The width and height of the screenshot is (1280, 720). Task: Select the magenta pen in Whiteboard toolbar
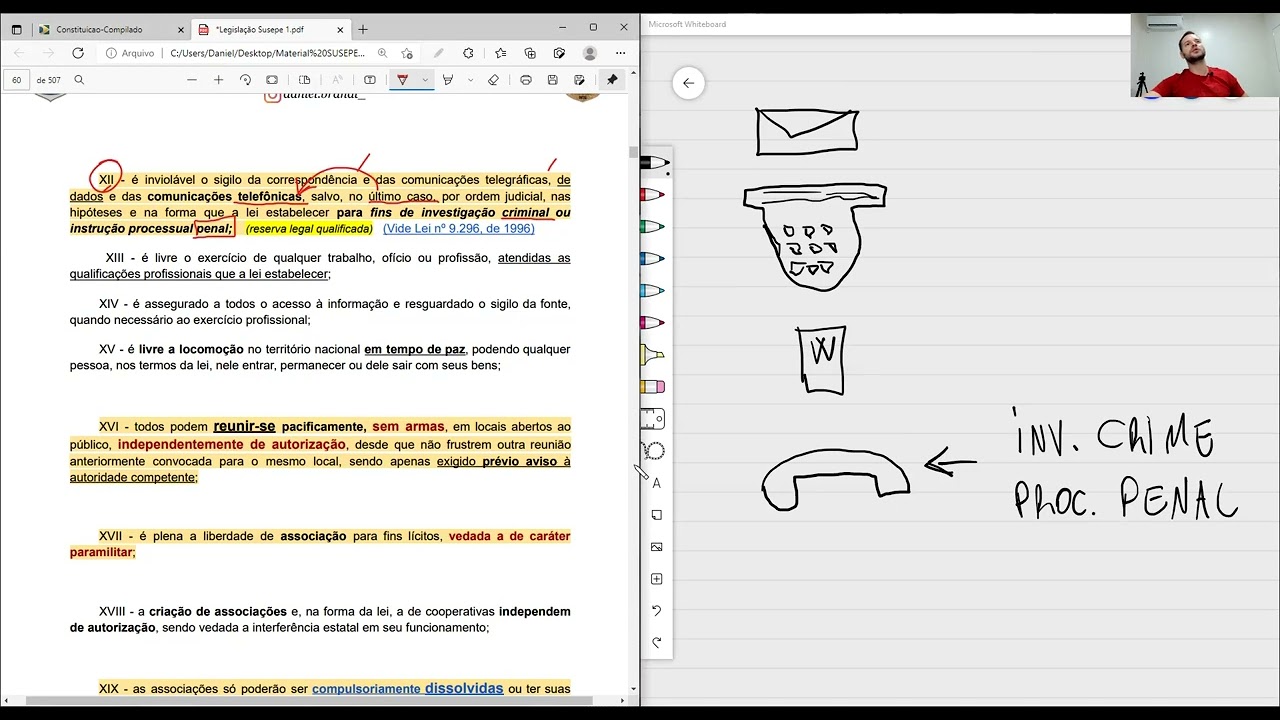click(654, 322)
